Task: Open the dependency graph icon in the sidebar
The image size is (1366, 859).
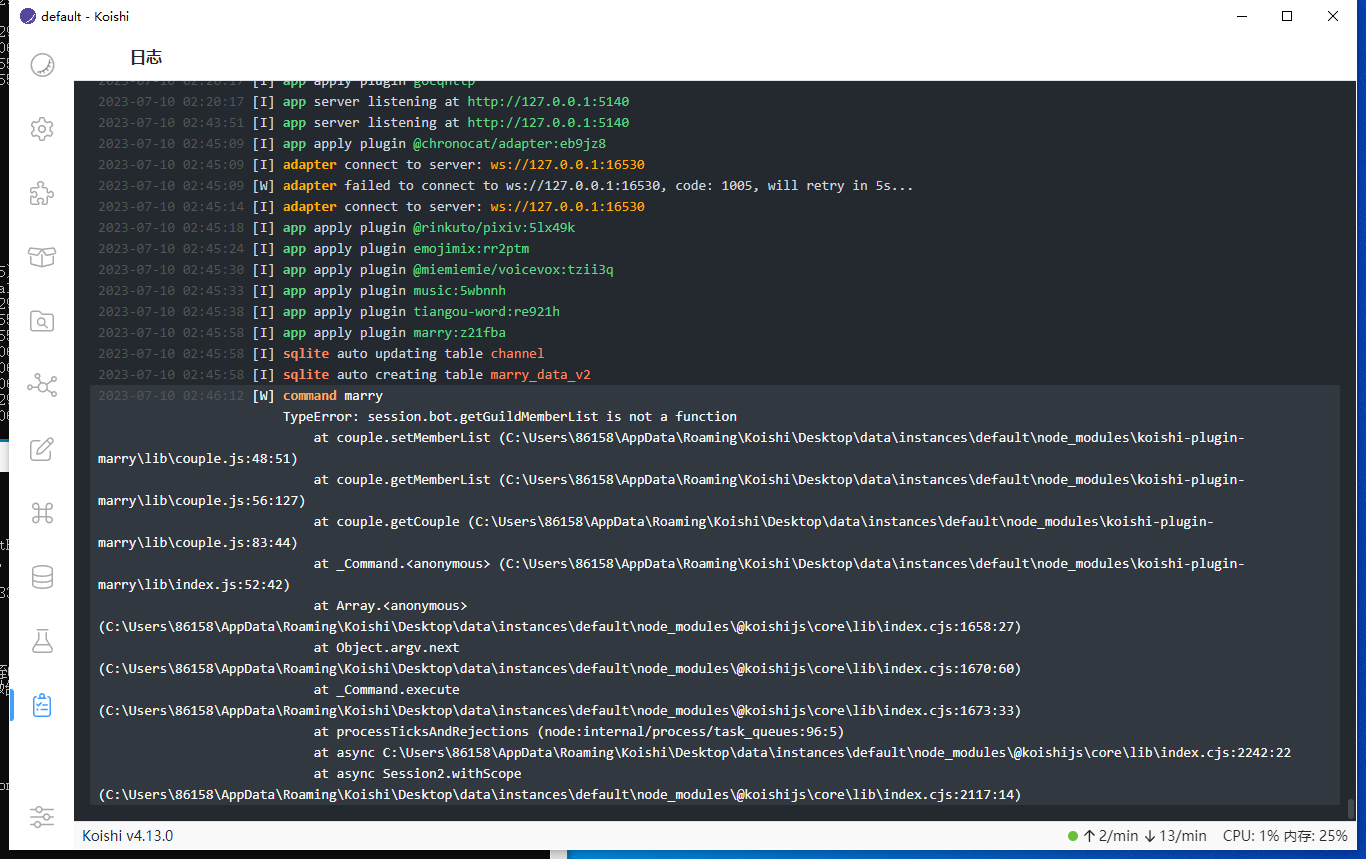Action: pyautogui.click(x=41, y=385)
